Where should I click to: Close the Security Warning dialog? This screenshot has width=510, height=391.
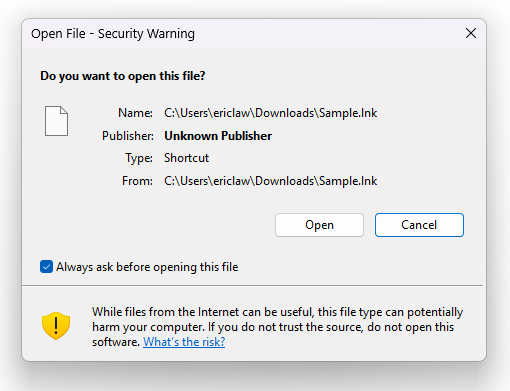(471, 33)
